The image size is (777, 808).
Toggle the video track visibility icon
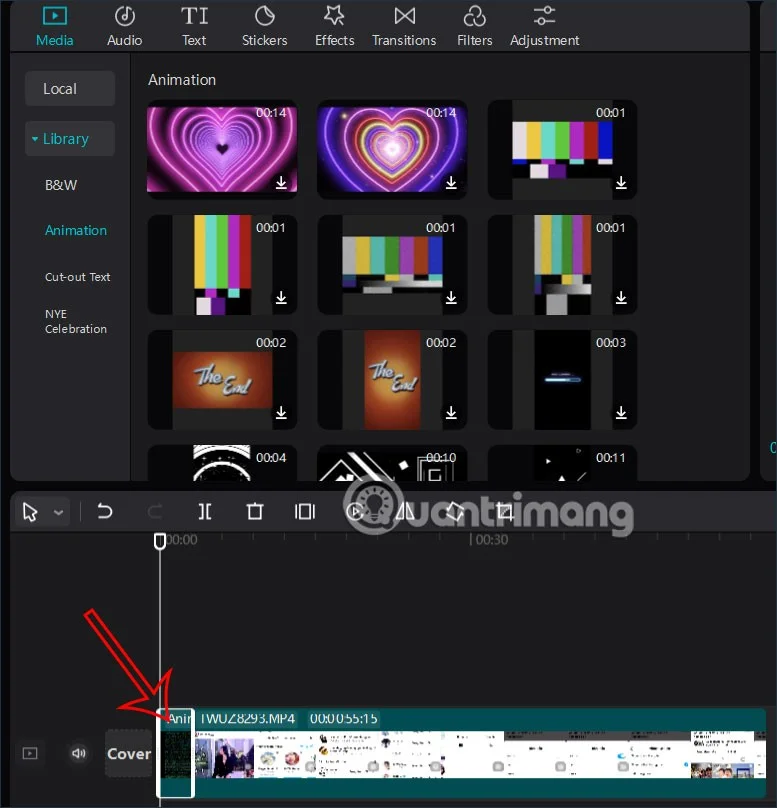click(30, 753)
